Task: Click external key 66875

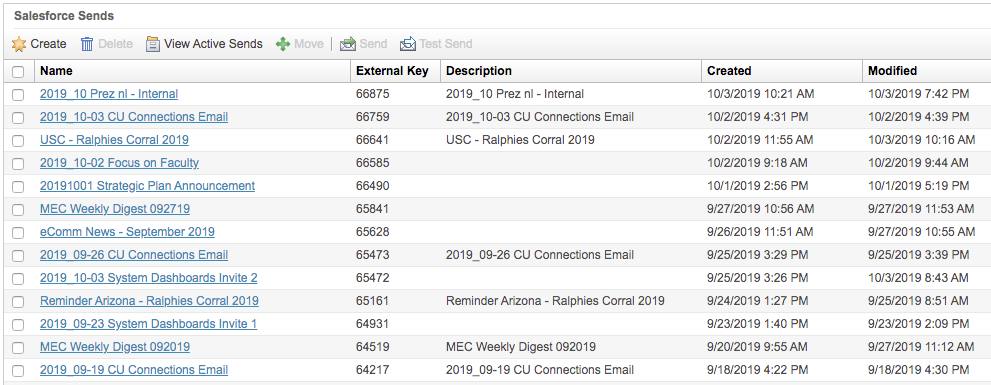Action: click(373, 94)
